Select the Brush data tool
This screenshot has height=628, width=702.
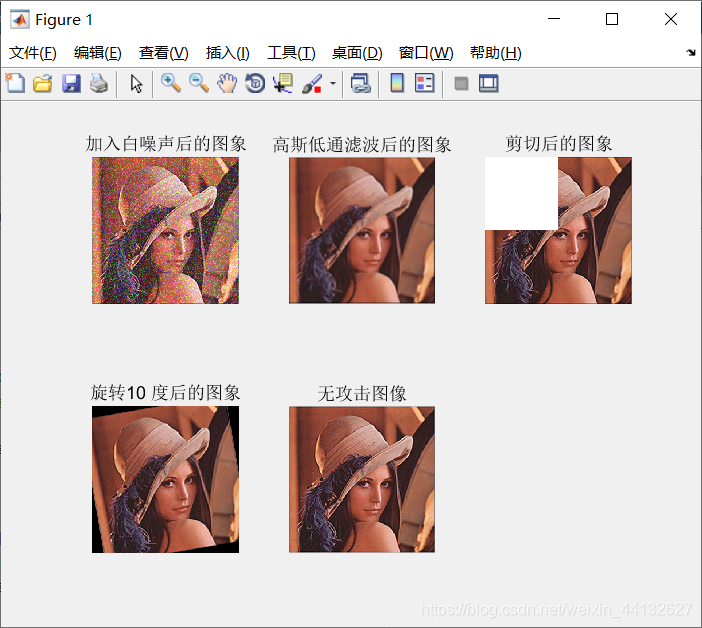tap(312, 83)
